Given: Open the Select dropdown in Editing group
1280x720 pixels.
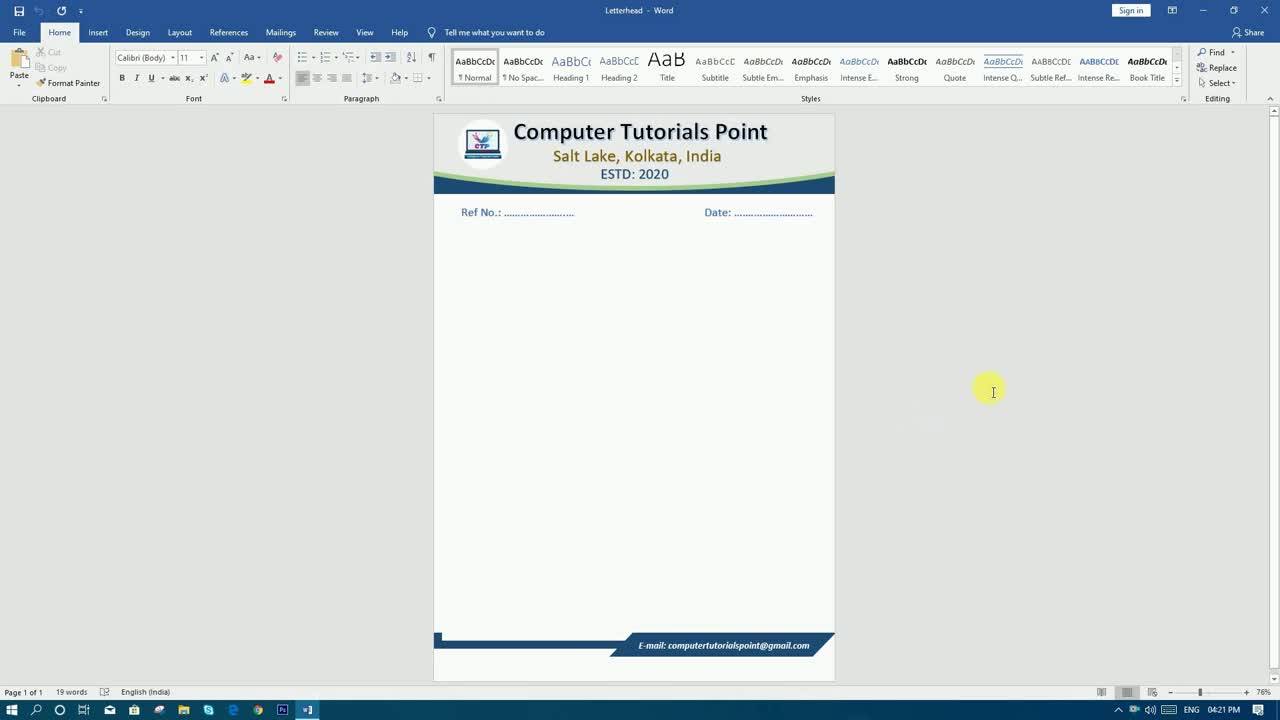Looking at the screenshot, I should (x=1216, y=83).
